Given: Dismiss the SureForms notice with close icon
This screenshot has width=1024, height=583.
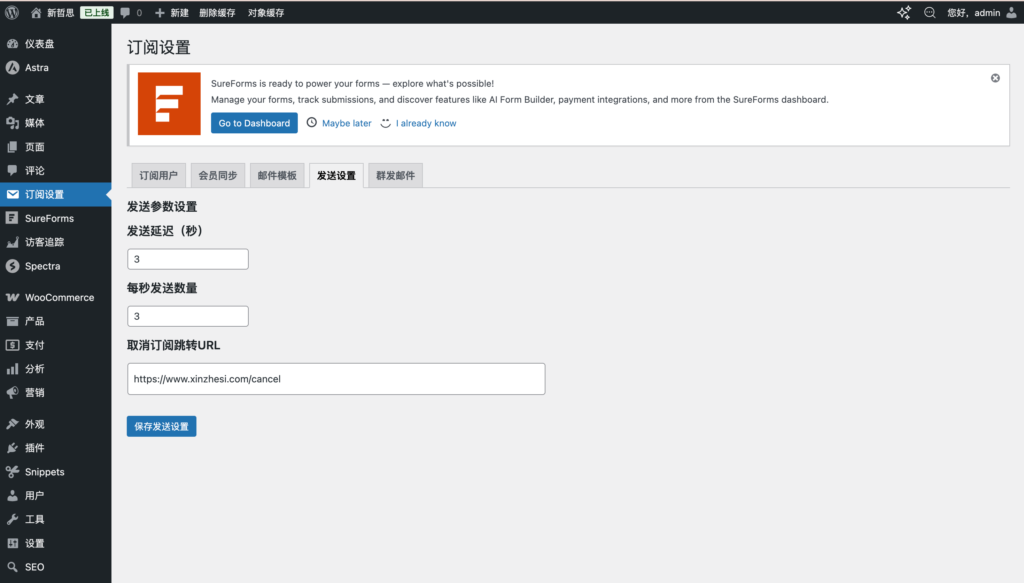Looking at the screenshot, I should [995, 78].
